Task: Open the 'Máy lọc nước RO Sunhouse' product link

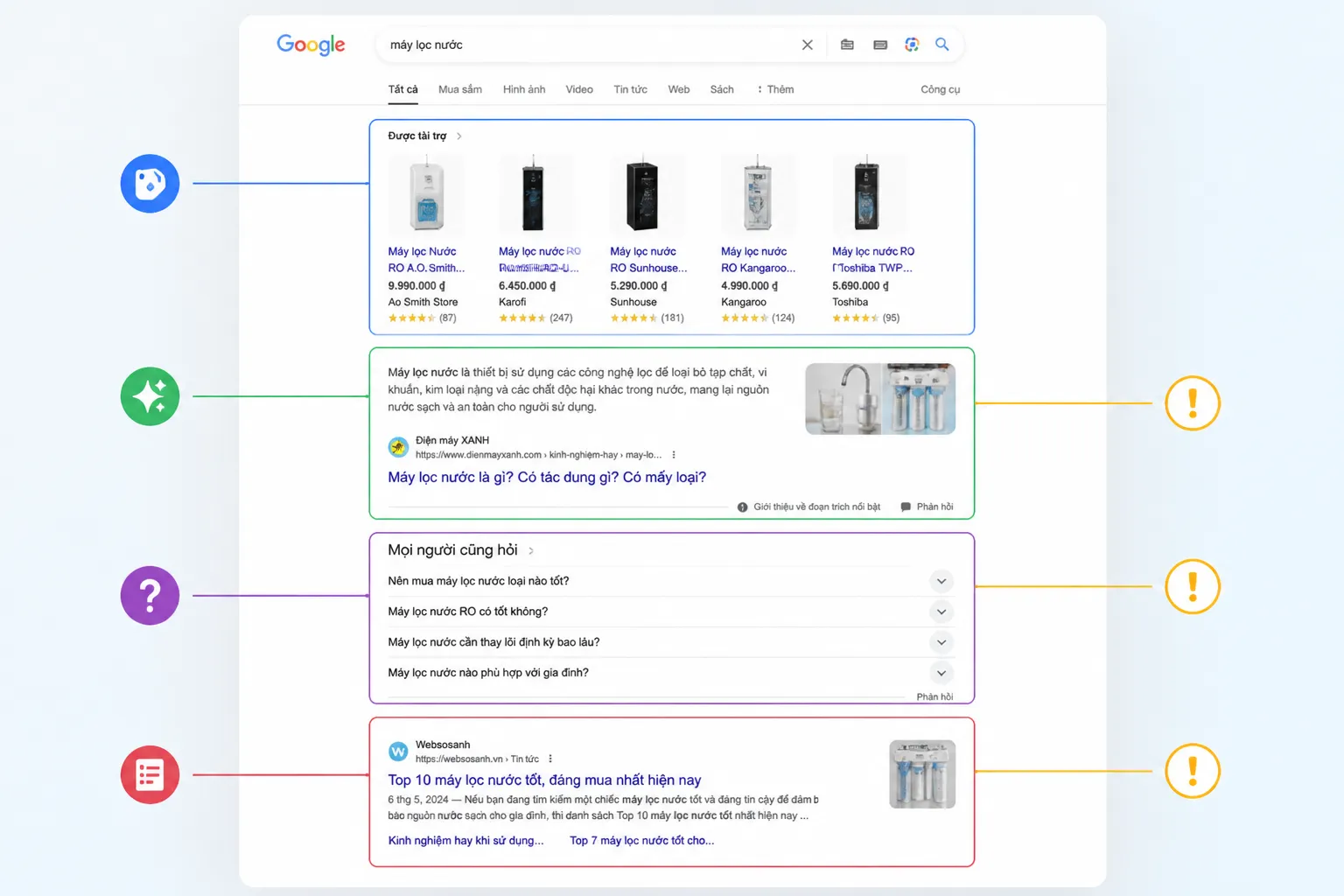Action: [x=648, y=260]
